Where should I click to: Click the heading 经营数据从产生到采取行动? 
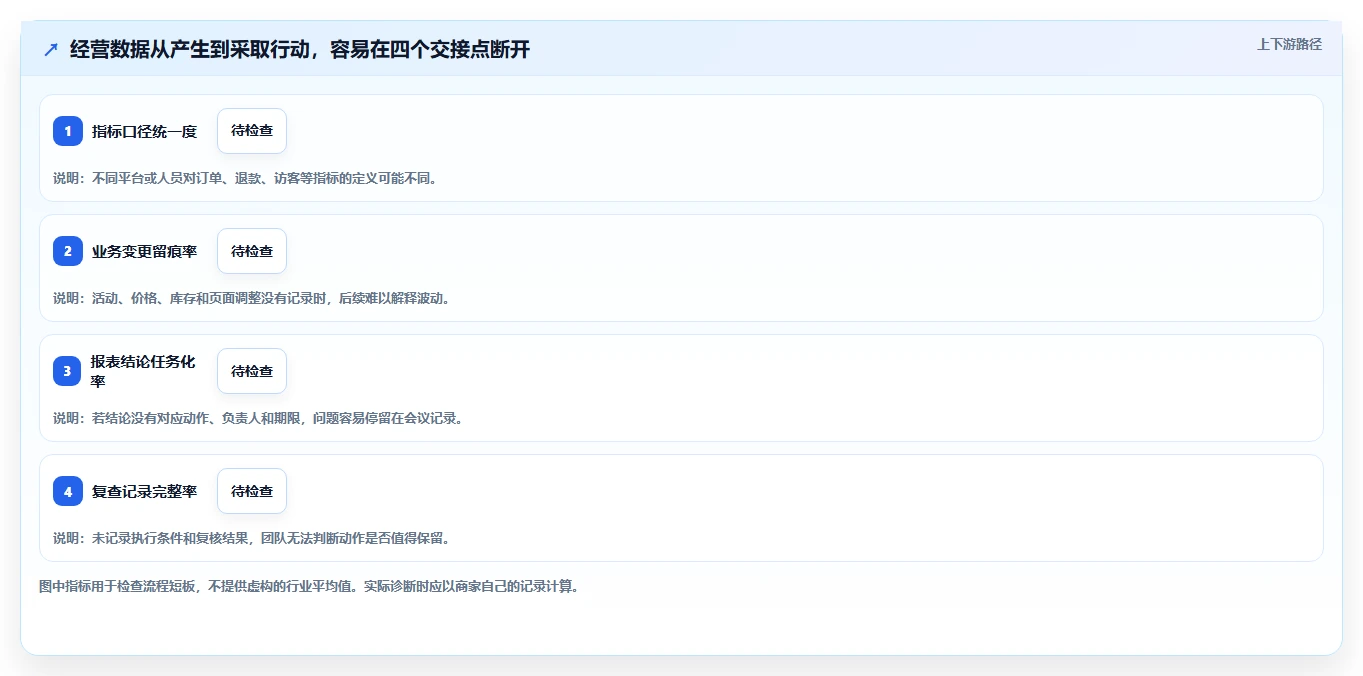(300, 50)
